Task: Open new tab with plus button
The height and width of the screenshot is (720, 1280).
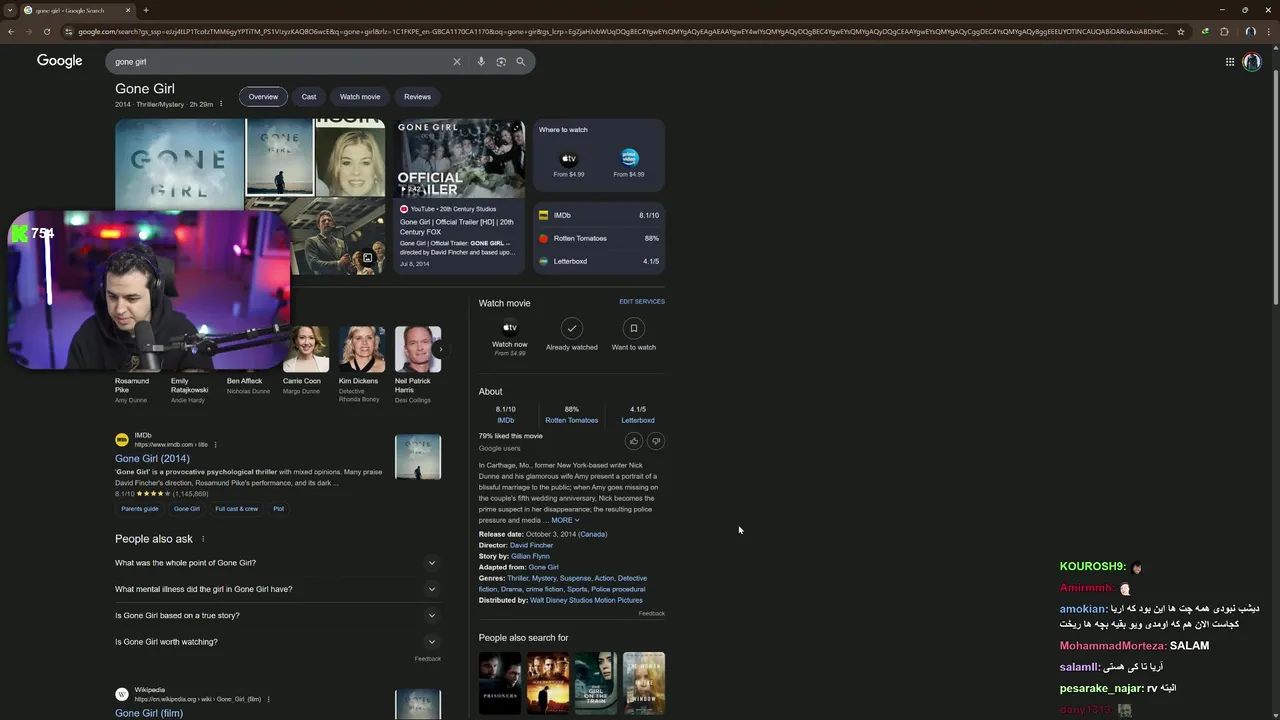Action: [x=146, y=10]
